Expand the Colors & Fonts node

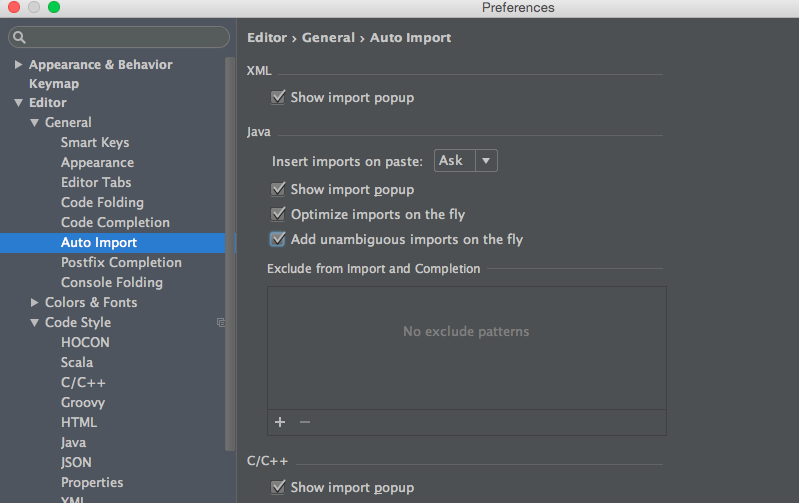click(x=35, y=302)
